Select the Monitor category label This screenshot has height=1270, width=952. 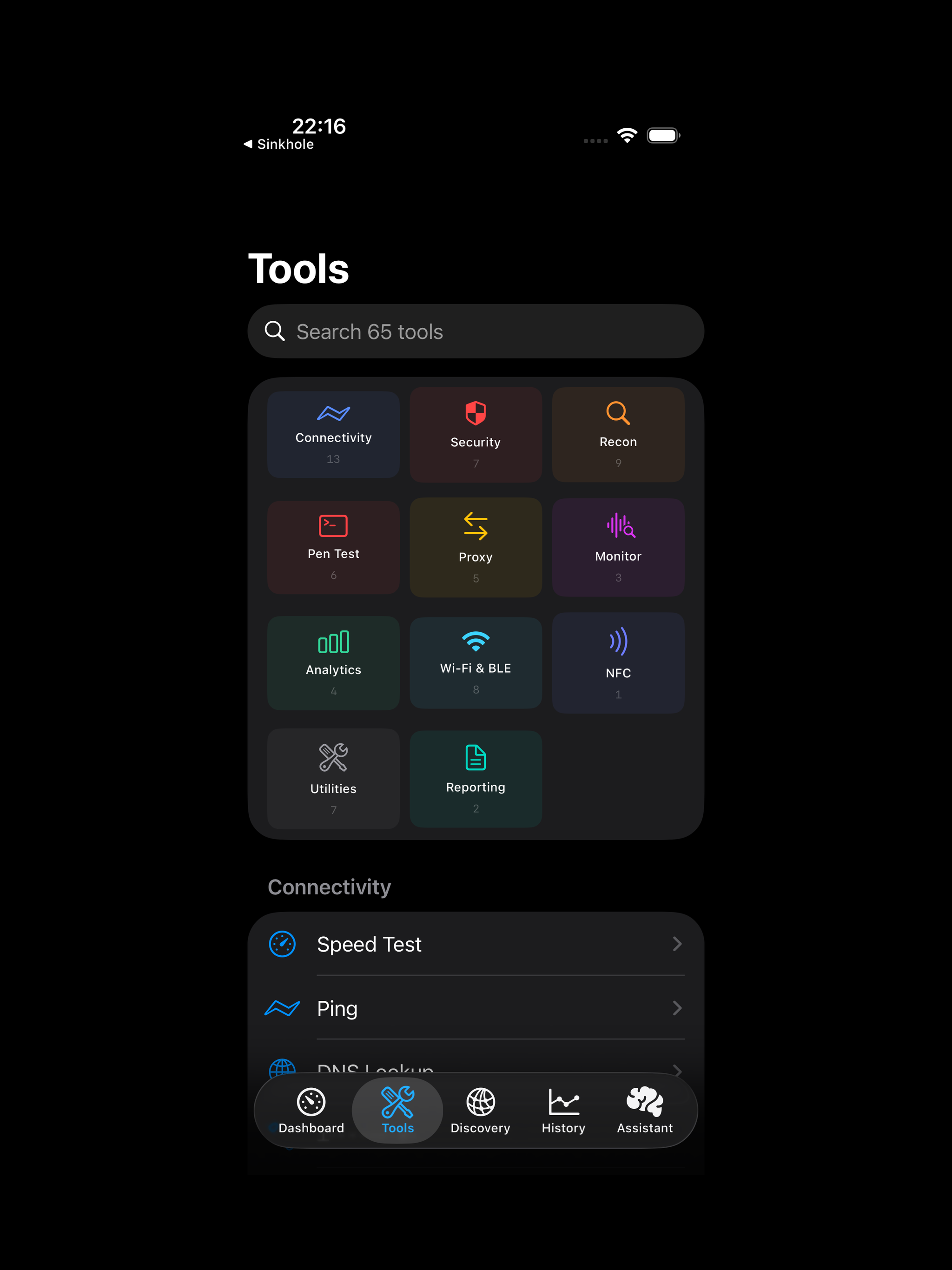point(618,556)
